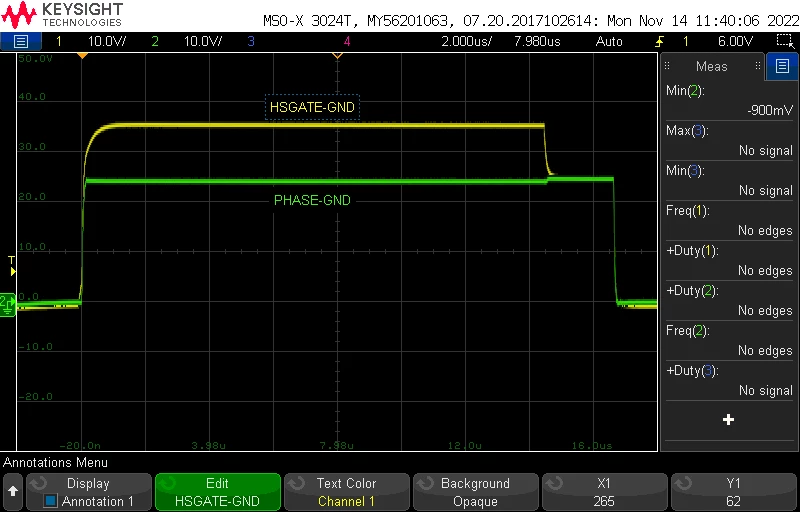Image resolution: width=800 pixels, height=512 pixels.
Task: Open the Text Color Channel 1 selector
Action: (346, 492)
